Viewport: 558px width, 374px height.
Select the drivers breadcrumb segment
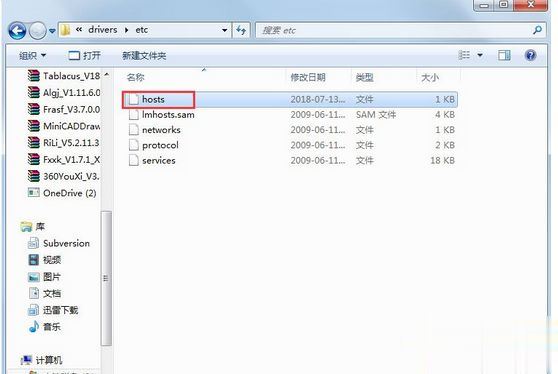pyautogui.click(x=102, y=30)
